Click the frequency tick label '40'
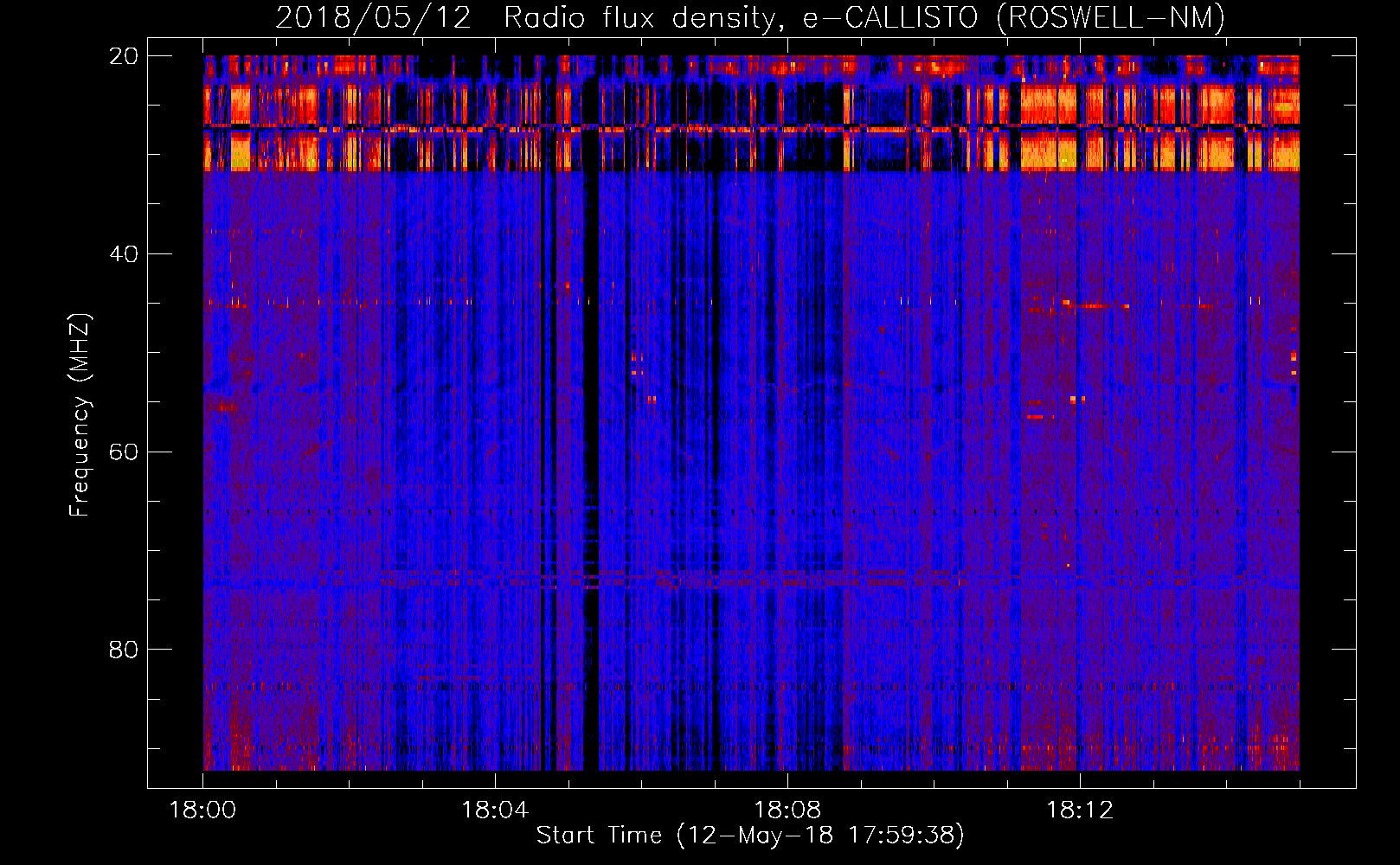The height and width of the screenshot is (865, 1400). click(x=124, y=254)
